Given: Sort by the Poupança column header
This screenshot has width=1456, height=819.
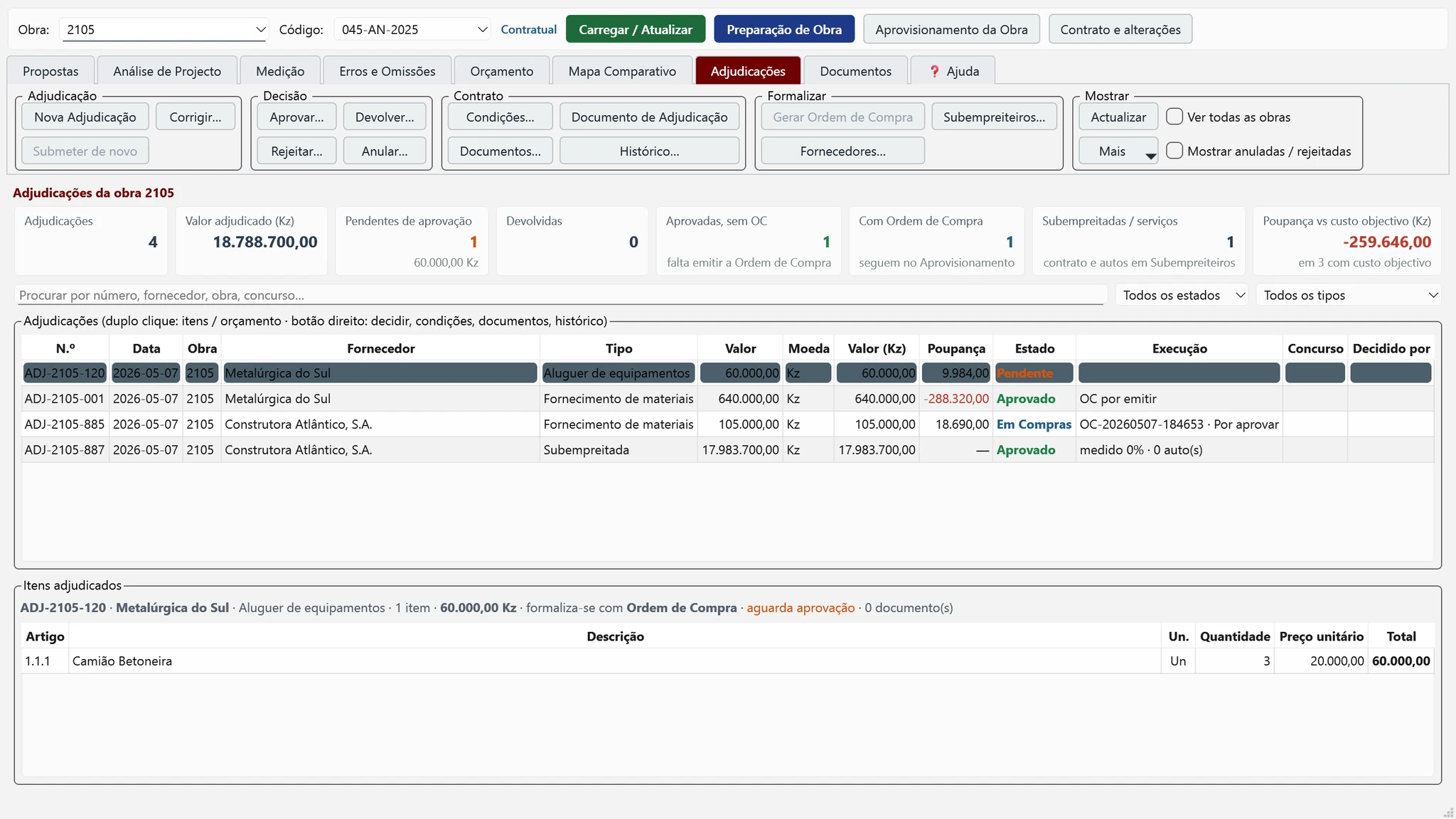Looking at the screenshot, I should pyautogui.click(x=956, y=348).
